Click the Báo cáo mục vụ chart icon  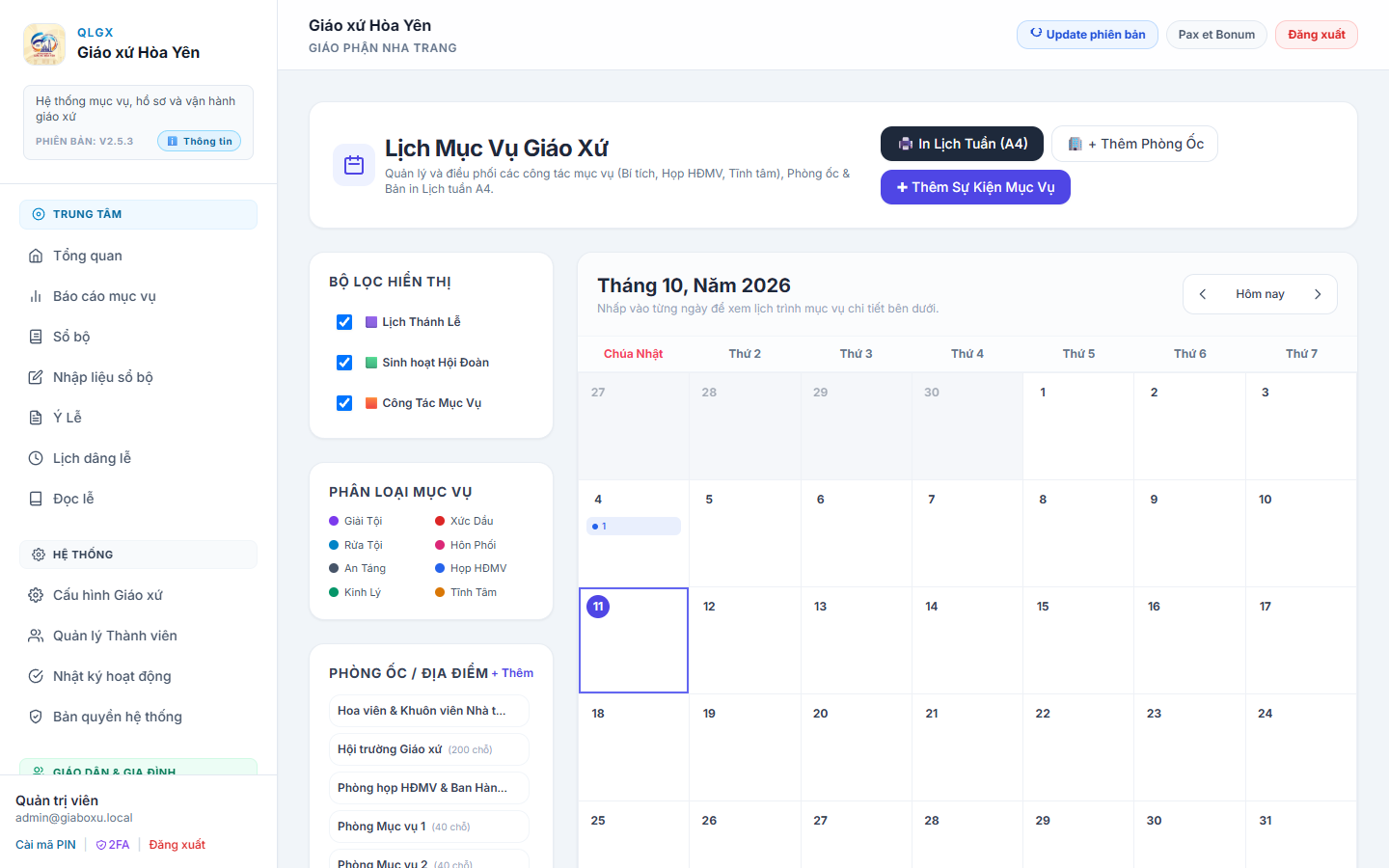[x=36, y=296]
